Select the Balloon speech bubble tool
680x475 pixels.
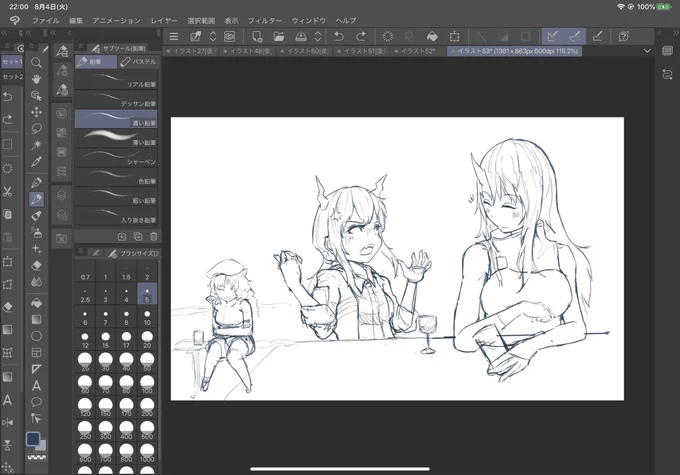[x=36, y=402]
